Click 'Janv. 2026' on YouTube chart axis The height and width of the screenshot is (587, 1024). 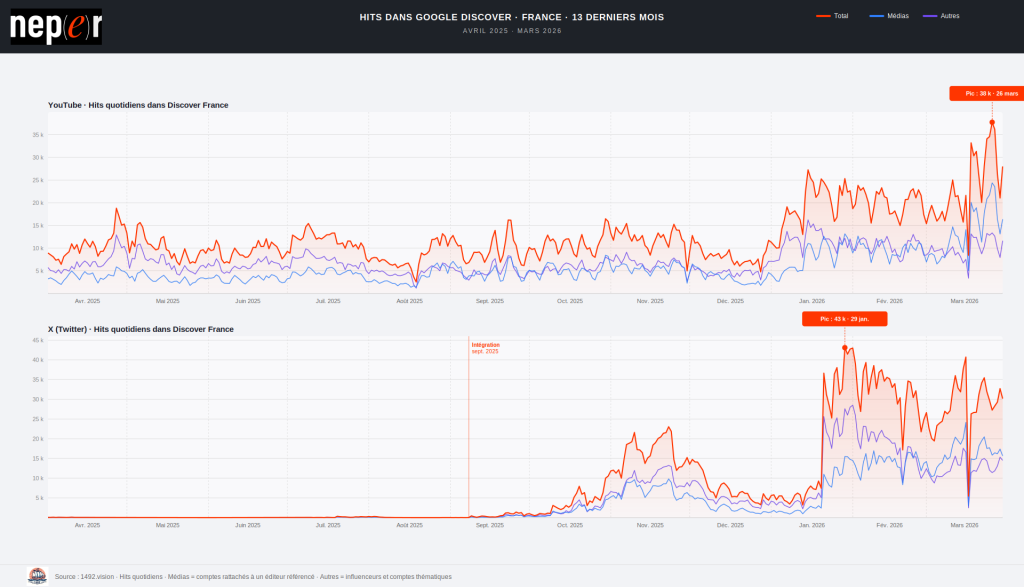point(812,301)
